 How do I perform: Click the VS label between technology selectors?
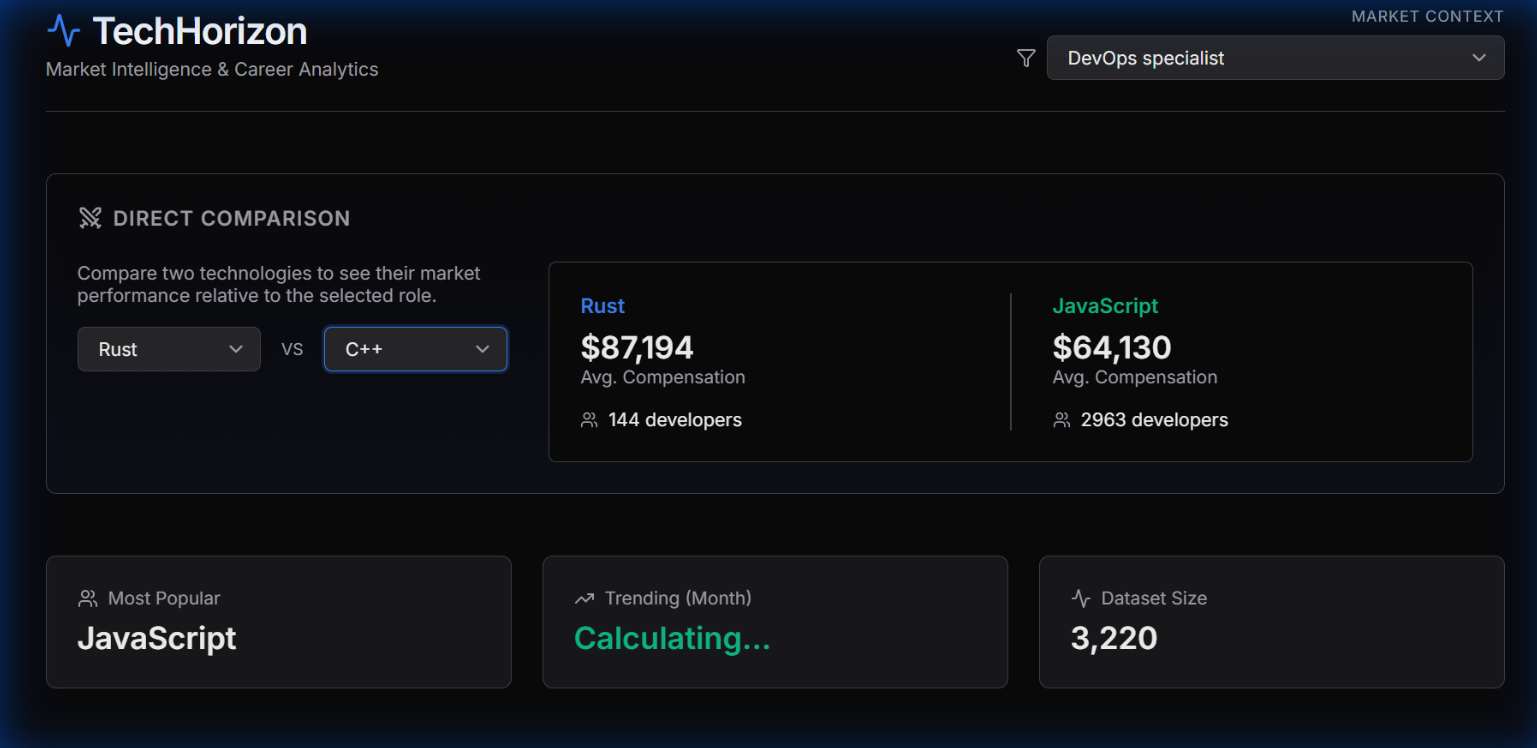292,349
